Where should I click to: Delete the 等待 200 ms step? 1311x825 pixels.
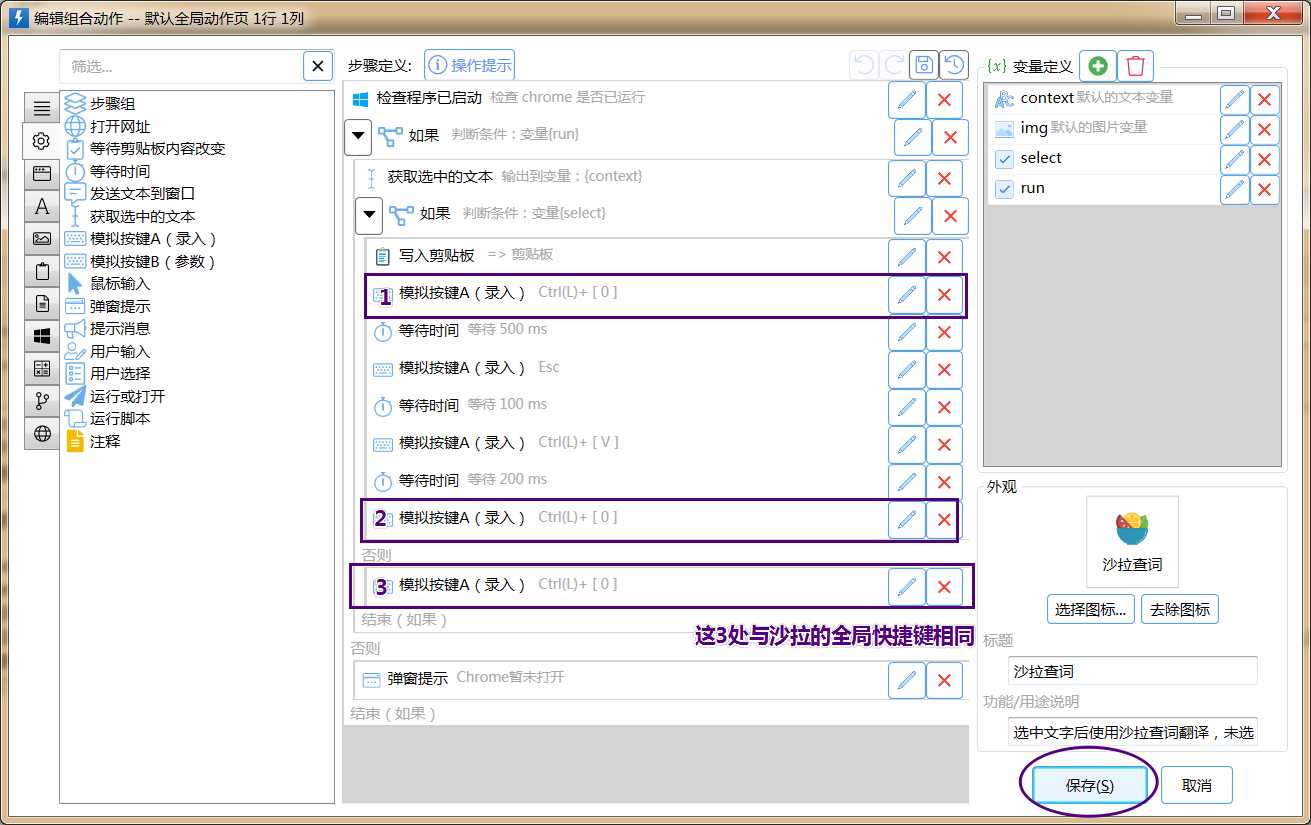pos(944,483)
